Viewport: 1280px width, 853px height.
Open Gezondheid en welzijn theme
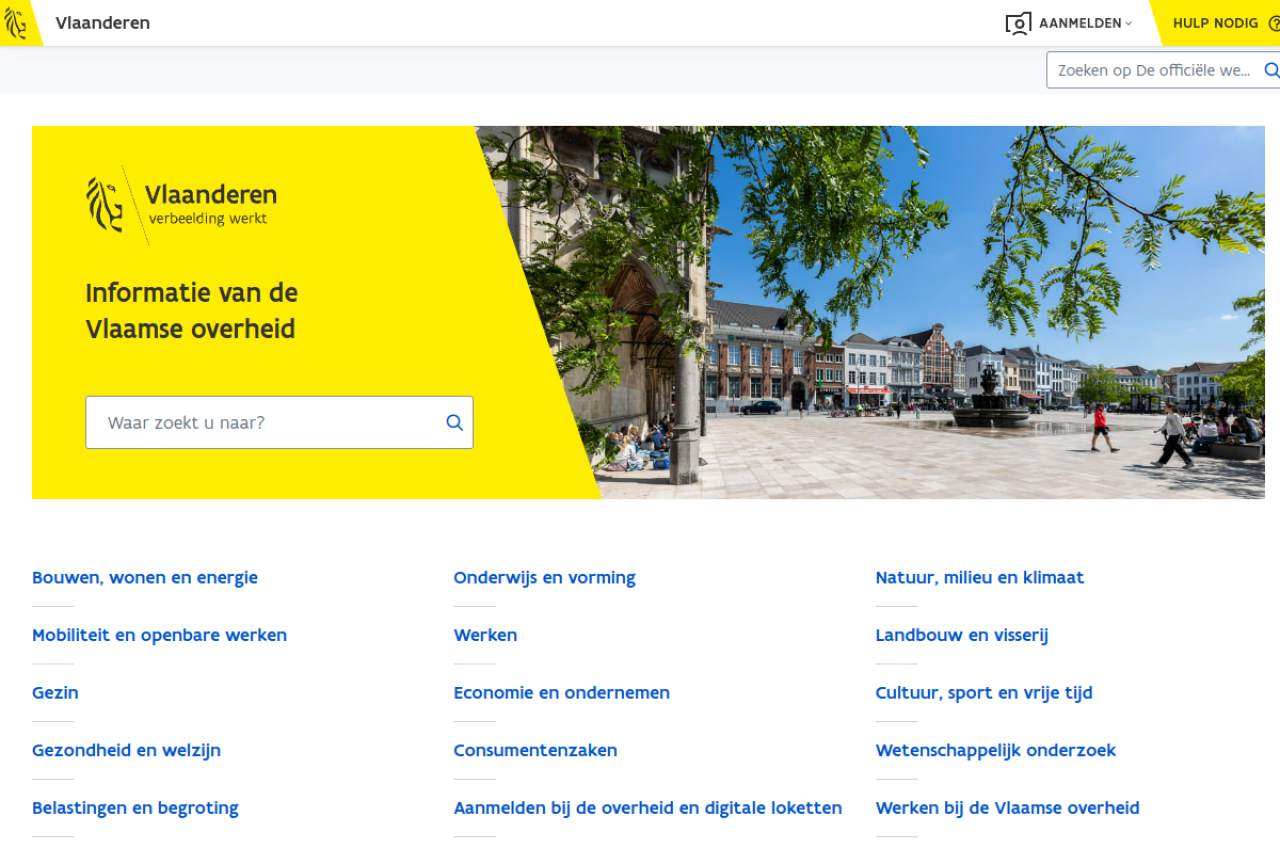(126, 750)
